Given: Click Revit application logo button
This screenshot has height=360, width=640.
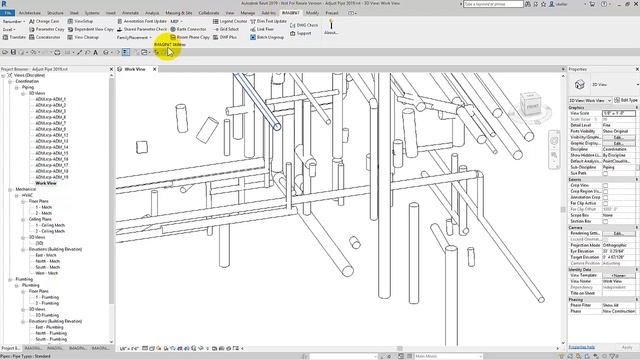Looking at the screenshot, I should coord(4,4).
